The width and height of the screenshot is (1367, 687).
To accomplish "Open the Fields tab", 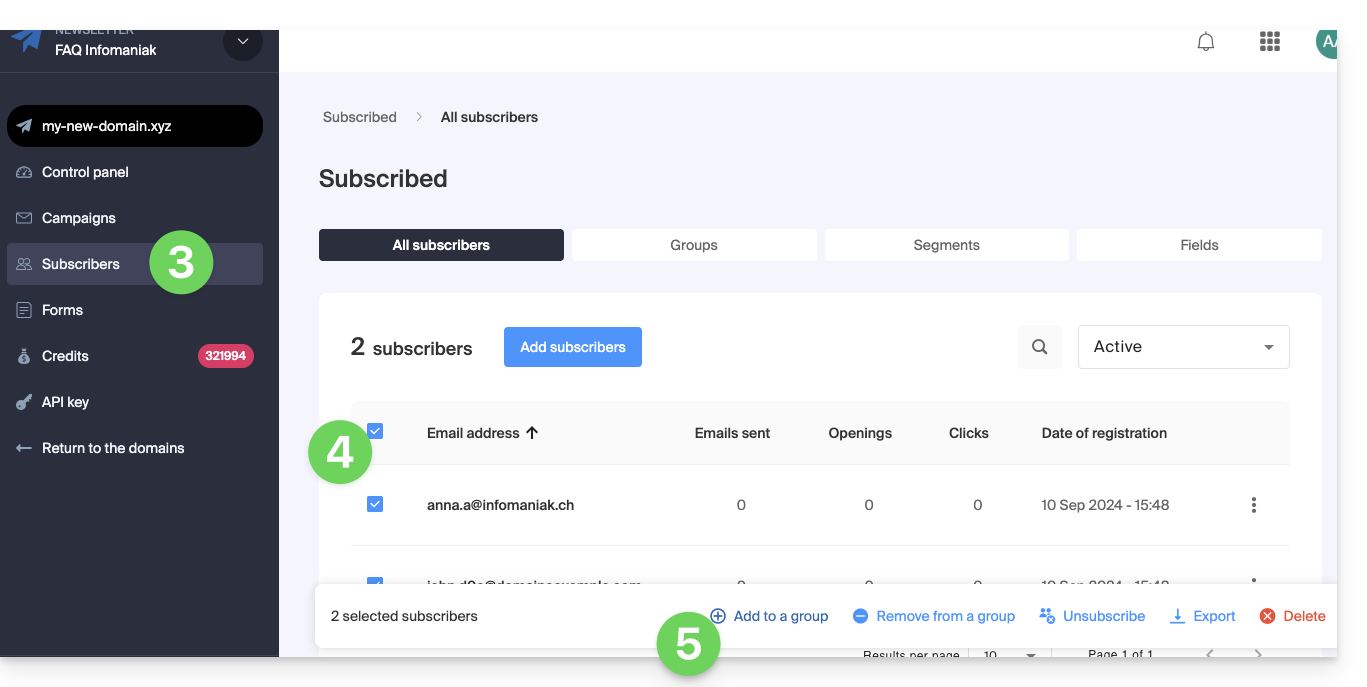I will [1198, 245].
